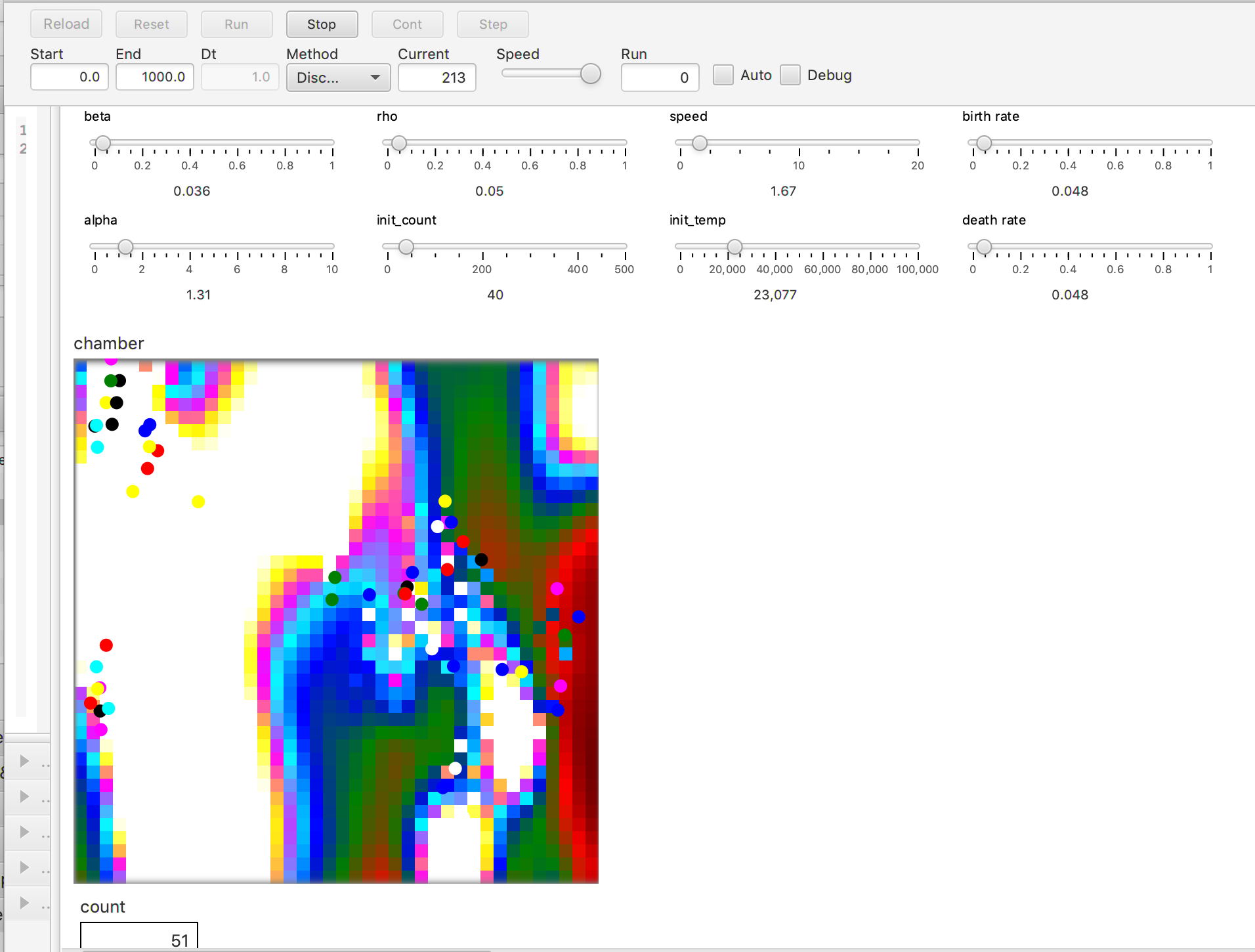Click the speed value 1.67
Viewport: 1255px width, 952px height.
click(783, 191)
